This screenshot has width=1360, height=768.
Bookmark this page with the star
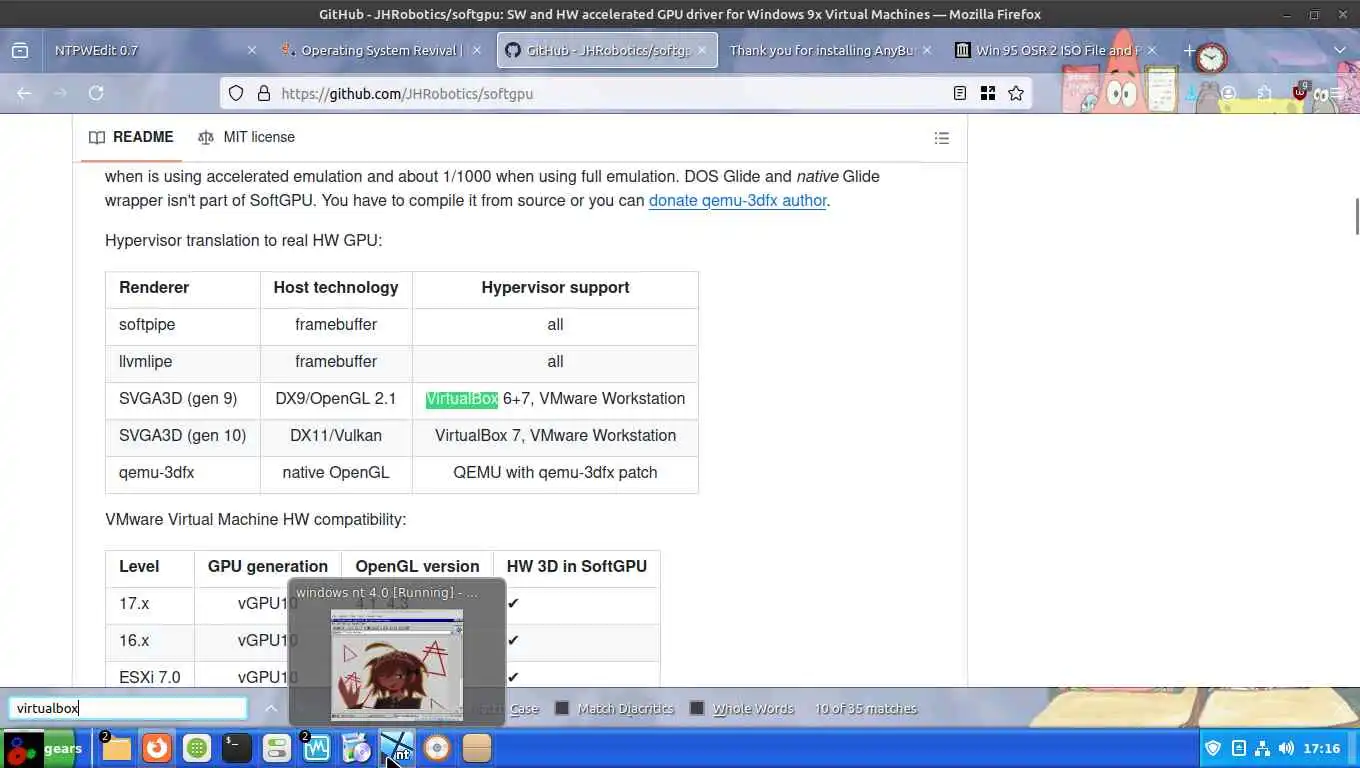[x=1016, y=93]
